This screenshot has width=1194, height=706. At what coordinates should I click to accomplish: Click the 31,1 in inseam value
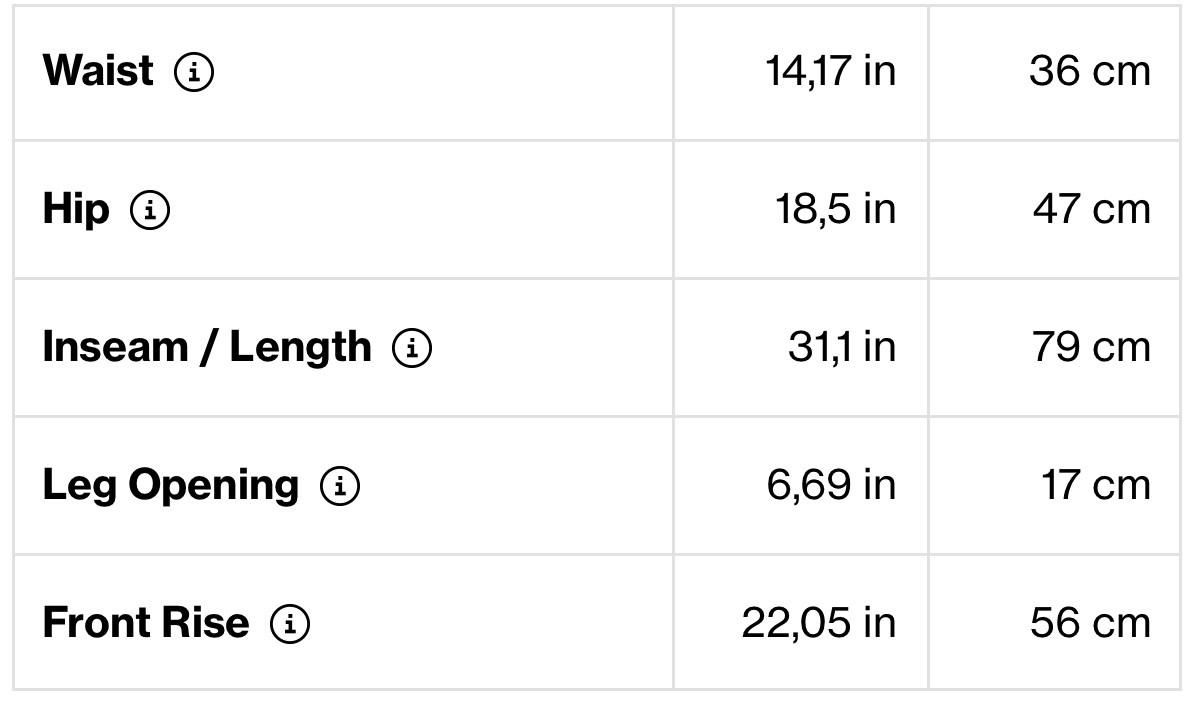pyautogui.click(x=842, y=347)
